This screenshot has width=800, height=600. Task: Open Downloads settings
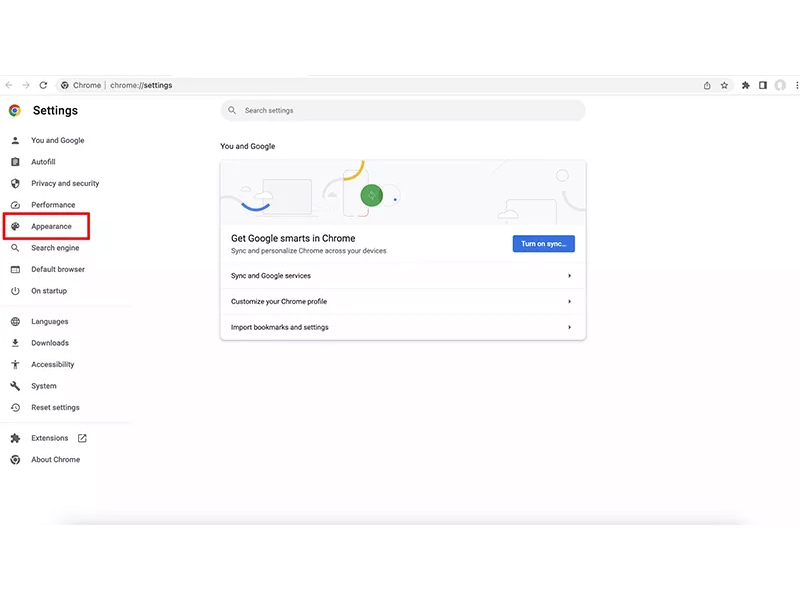click(50, 343)
